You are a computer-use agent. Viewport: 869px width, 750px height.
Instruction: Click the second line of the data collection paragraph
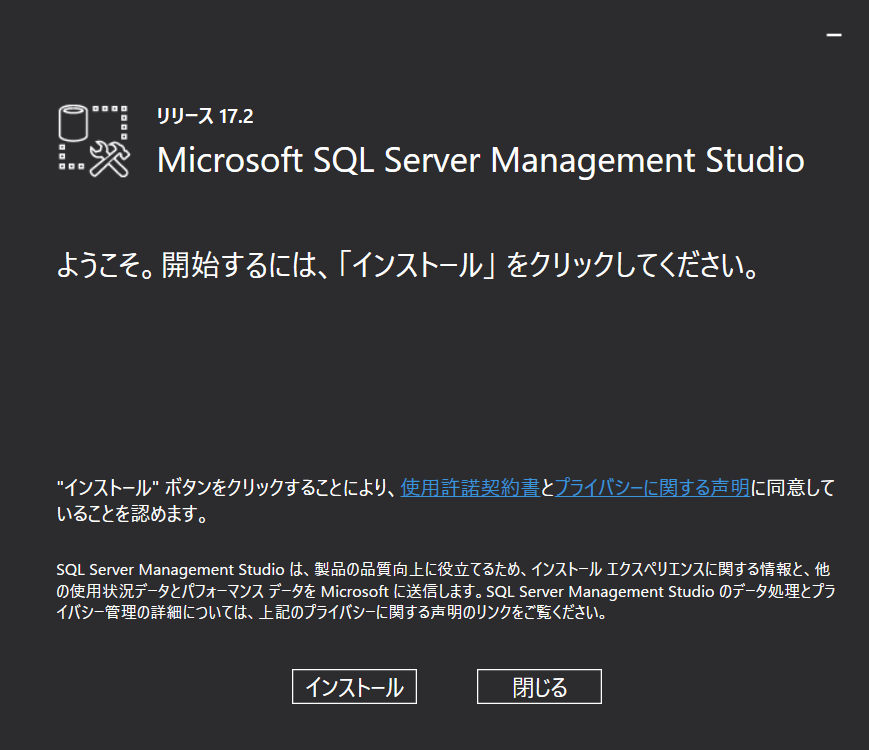coord(446,591)
